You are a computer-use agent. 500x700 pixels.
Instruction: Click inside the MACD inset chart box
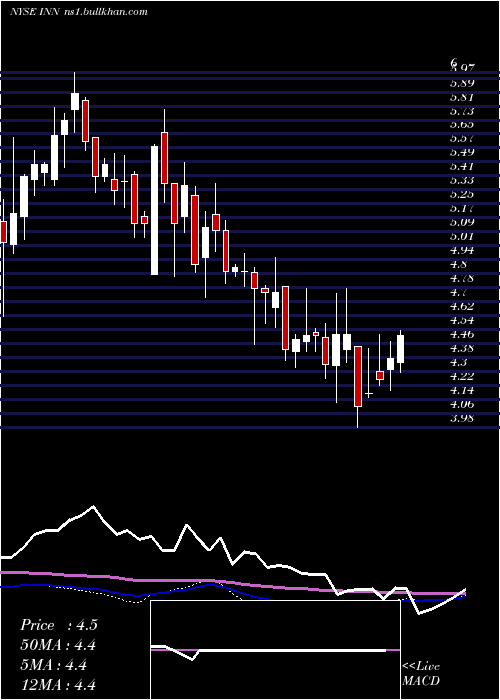(x=275, y=650)
